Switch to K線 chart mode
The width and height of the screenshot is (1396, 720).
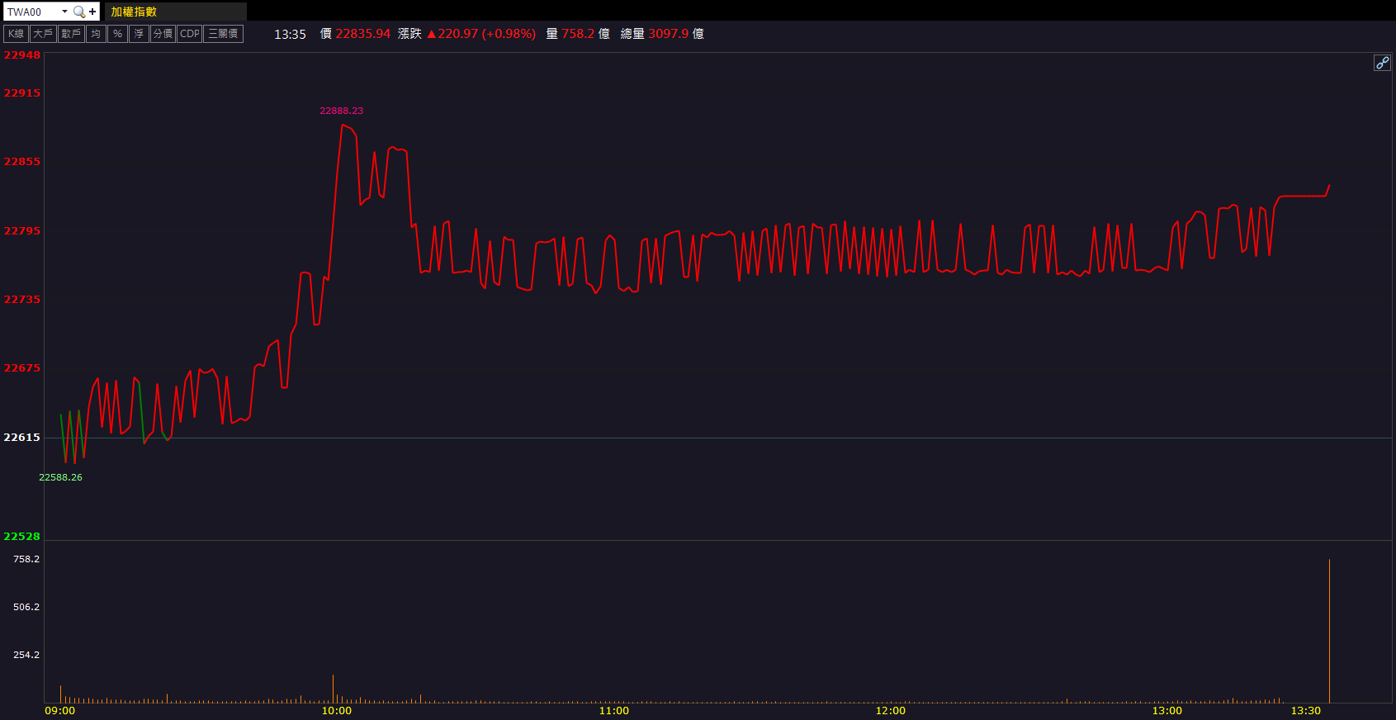(16, 34)
